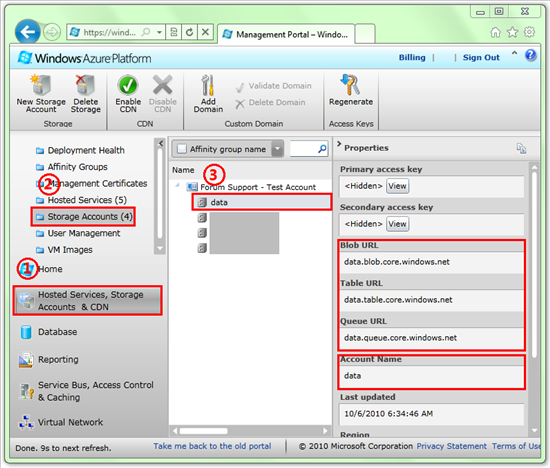The width and height of the screenshot is (550, 468).
Task: Click the Privacy Statement link
Action: [451, 446]
